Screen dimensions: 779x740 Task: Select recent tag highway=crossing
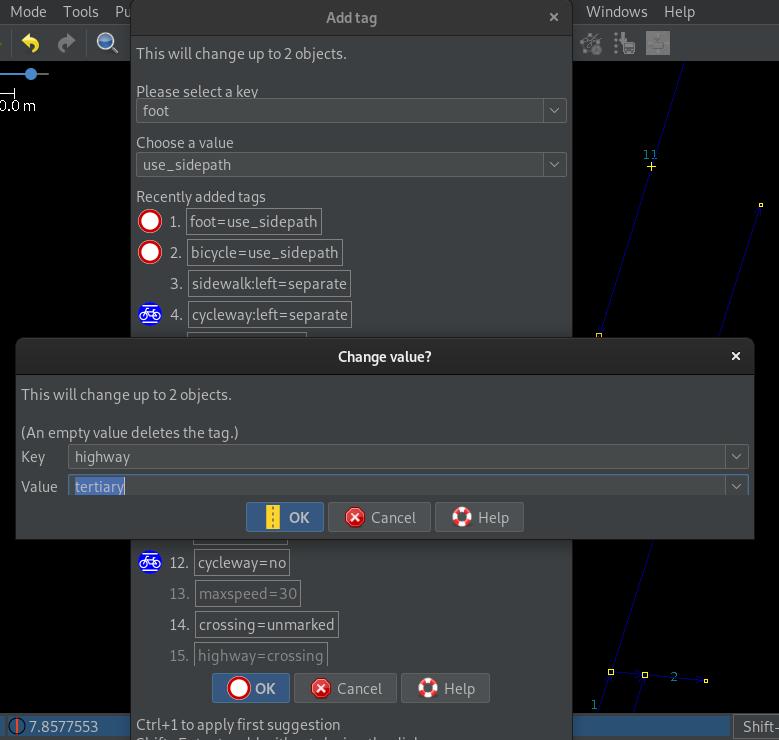[261, 656]
